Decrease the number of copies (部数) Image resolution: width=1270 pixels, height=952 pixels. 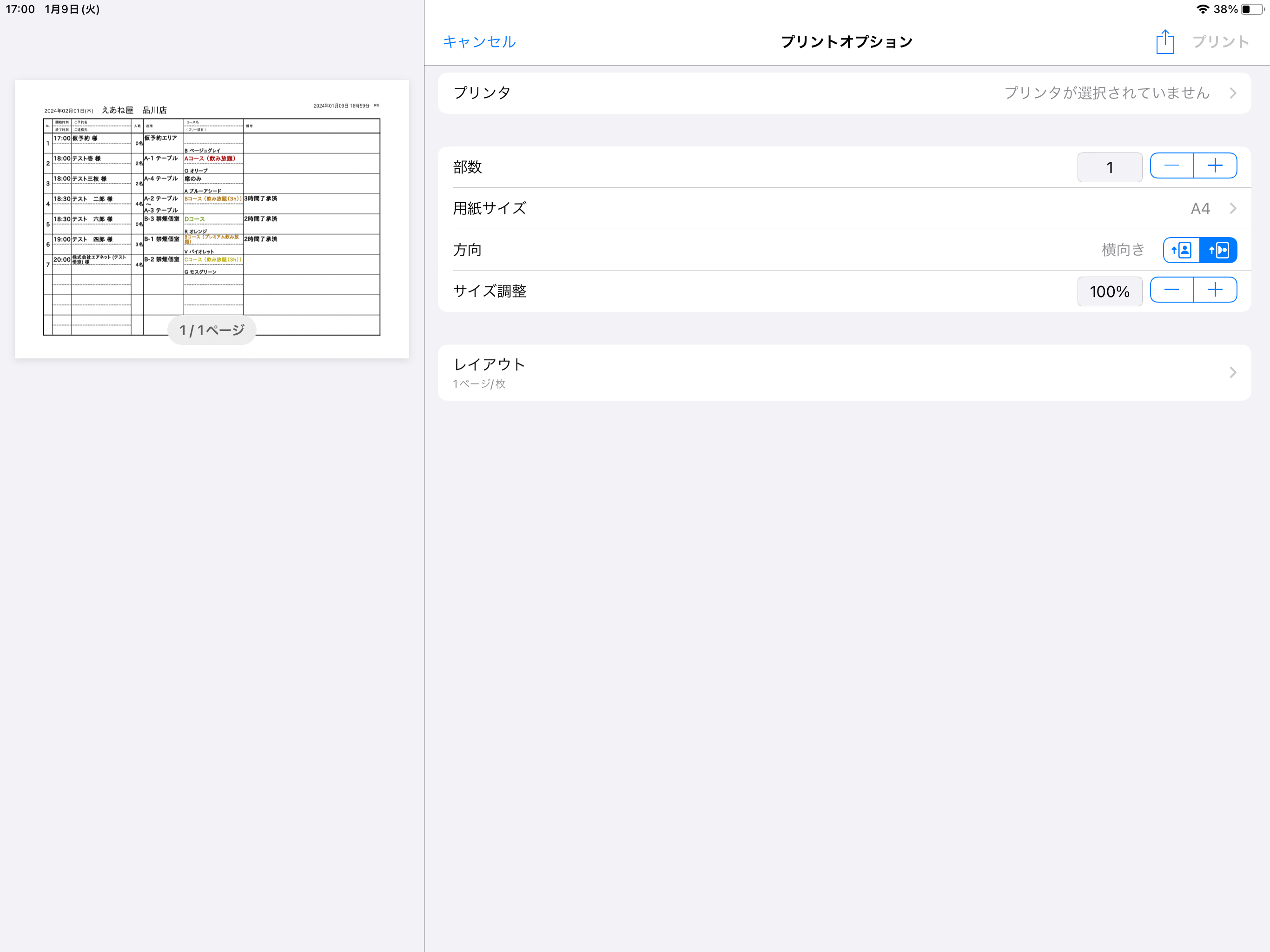click(x=1172, y=166)
